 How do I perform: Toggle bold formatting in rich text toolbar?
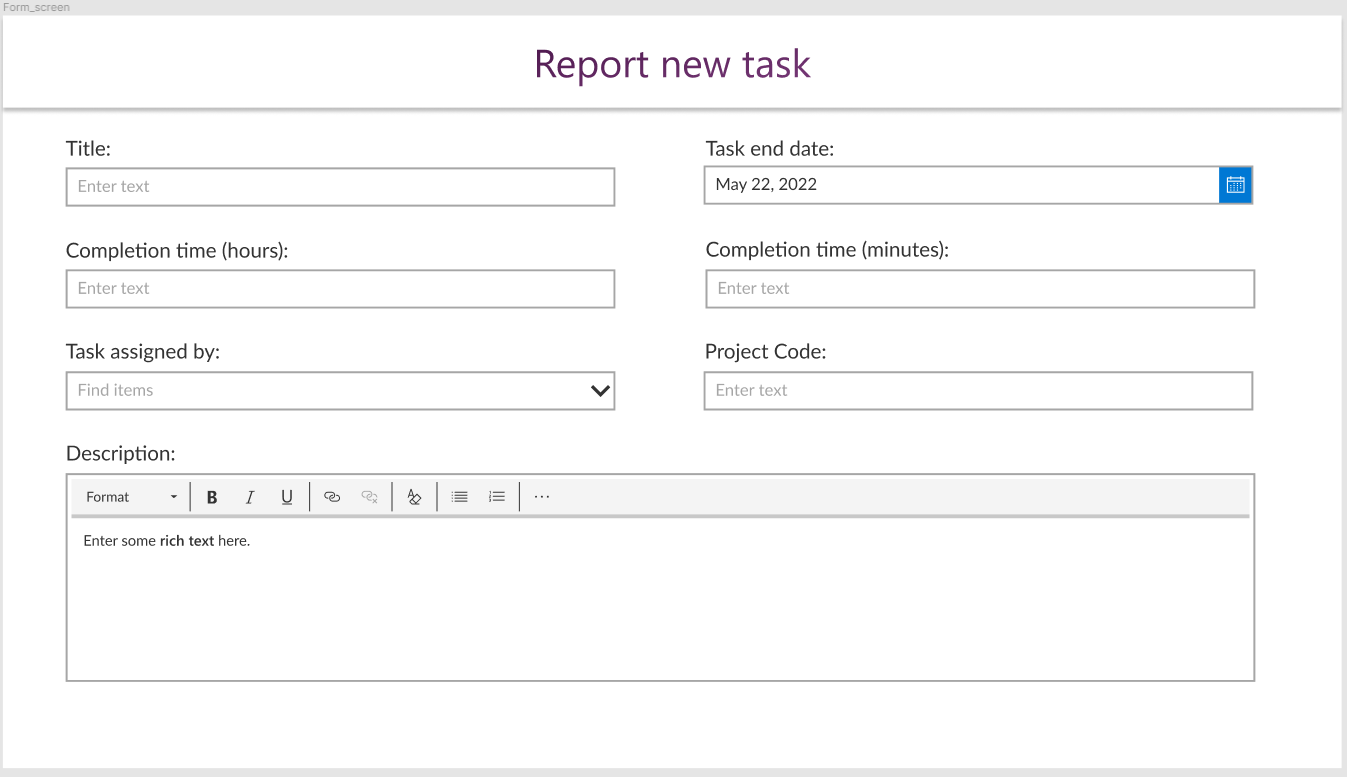[x=212, y=497]
